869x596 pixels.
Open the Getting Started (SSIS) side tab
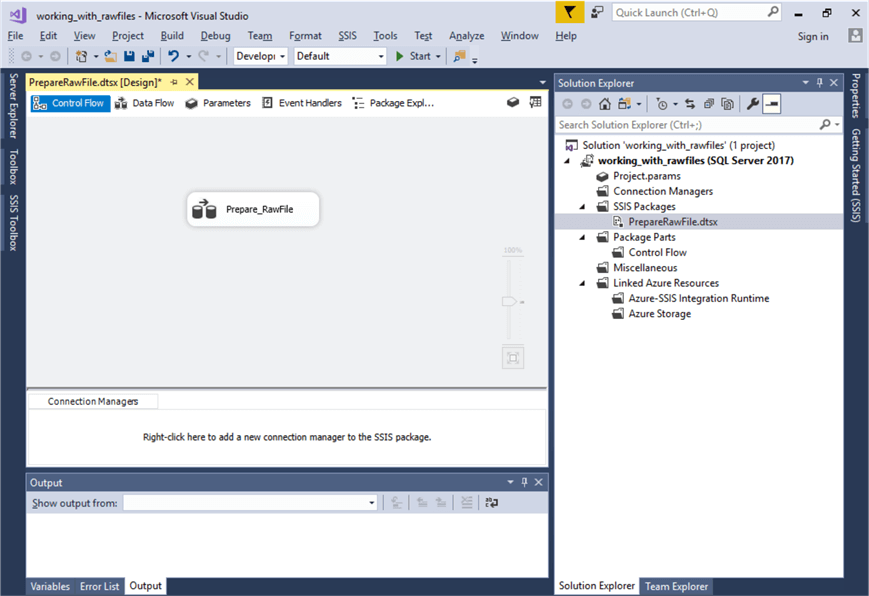tap(856, 175)
